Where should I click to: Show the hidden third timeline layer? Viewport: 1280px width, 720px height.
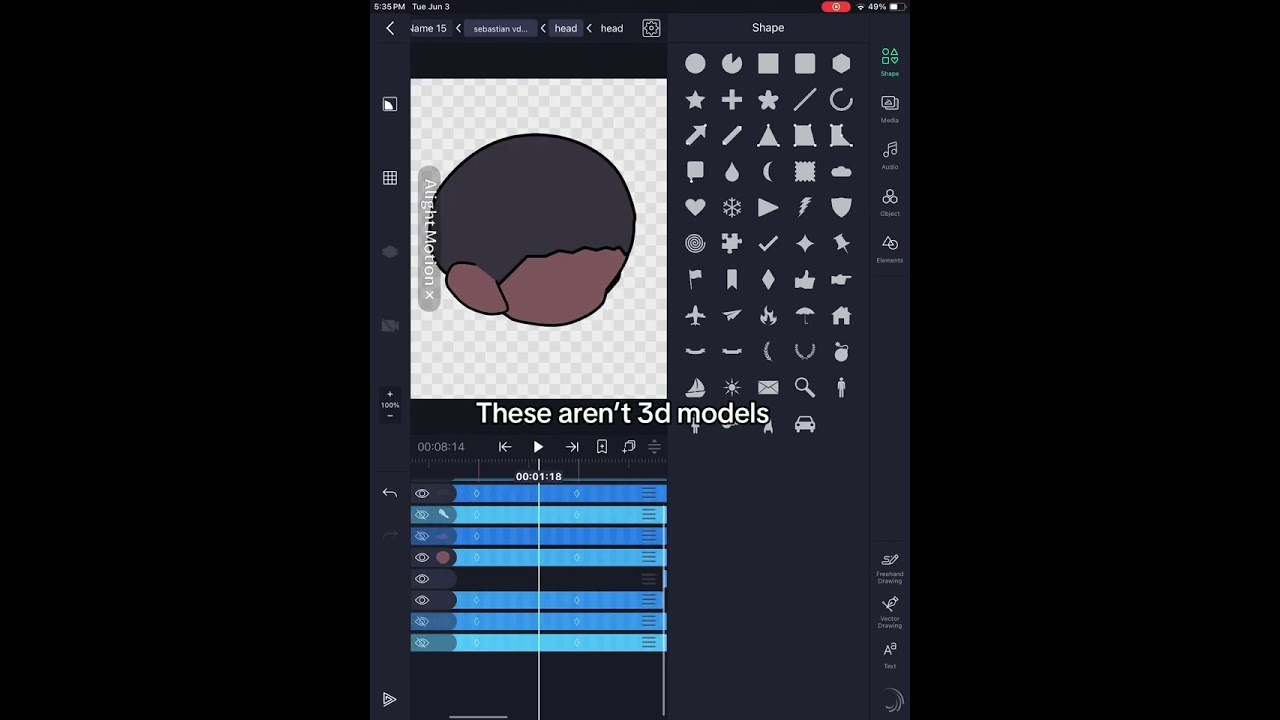click(422, 536)
